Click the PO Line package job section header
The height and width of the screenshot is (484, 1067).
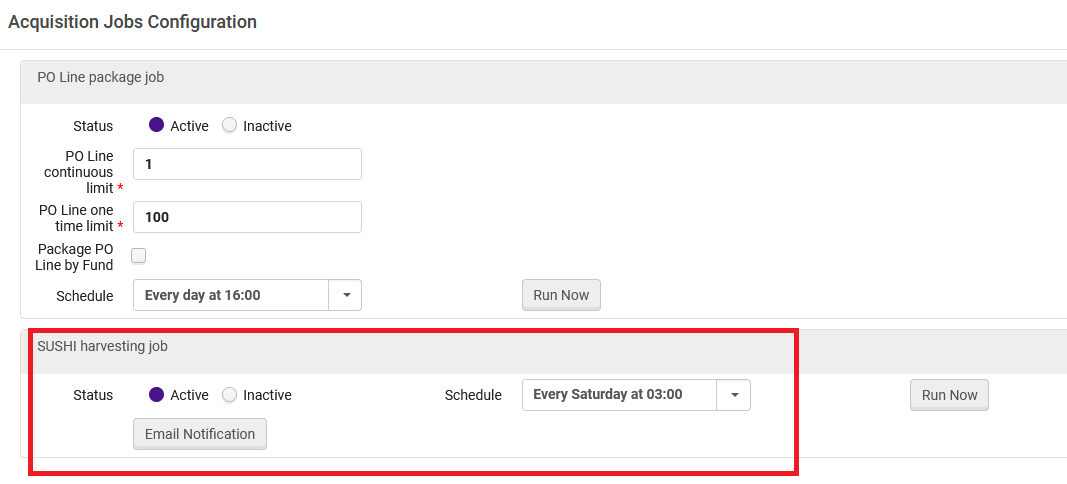point(101,78)
